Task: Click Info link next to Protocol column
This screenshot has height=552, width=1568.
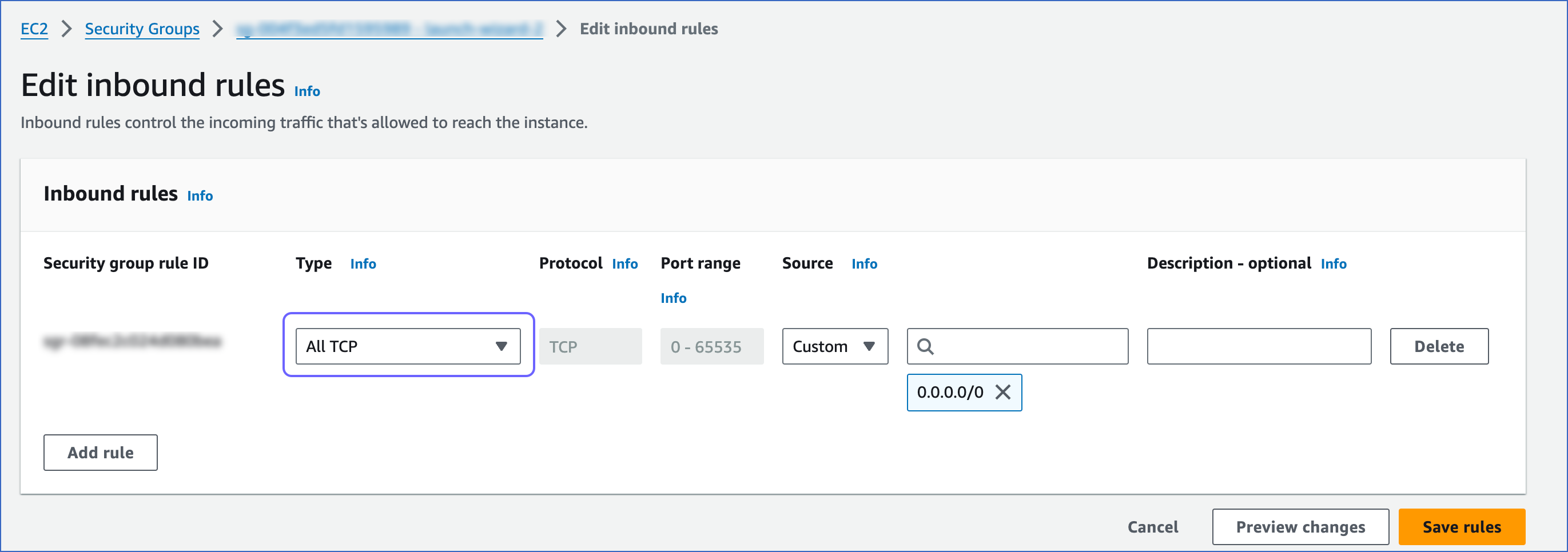Action: coord(624,264)
